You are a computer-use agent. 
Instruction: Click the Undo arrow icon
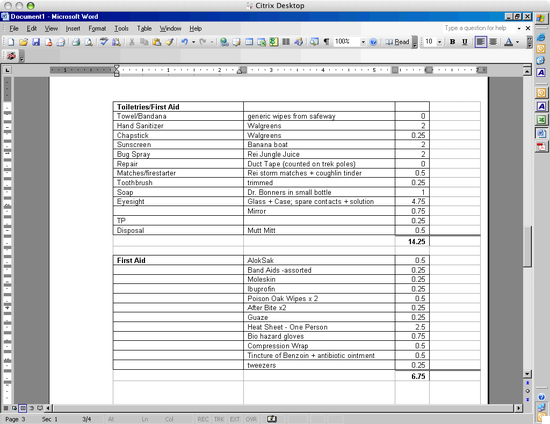click(185, 42)
